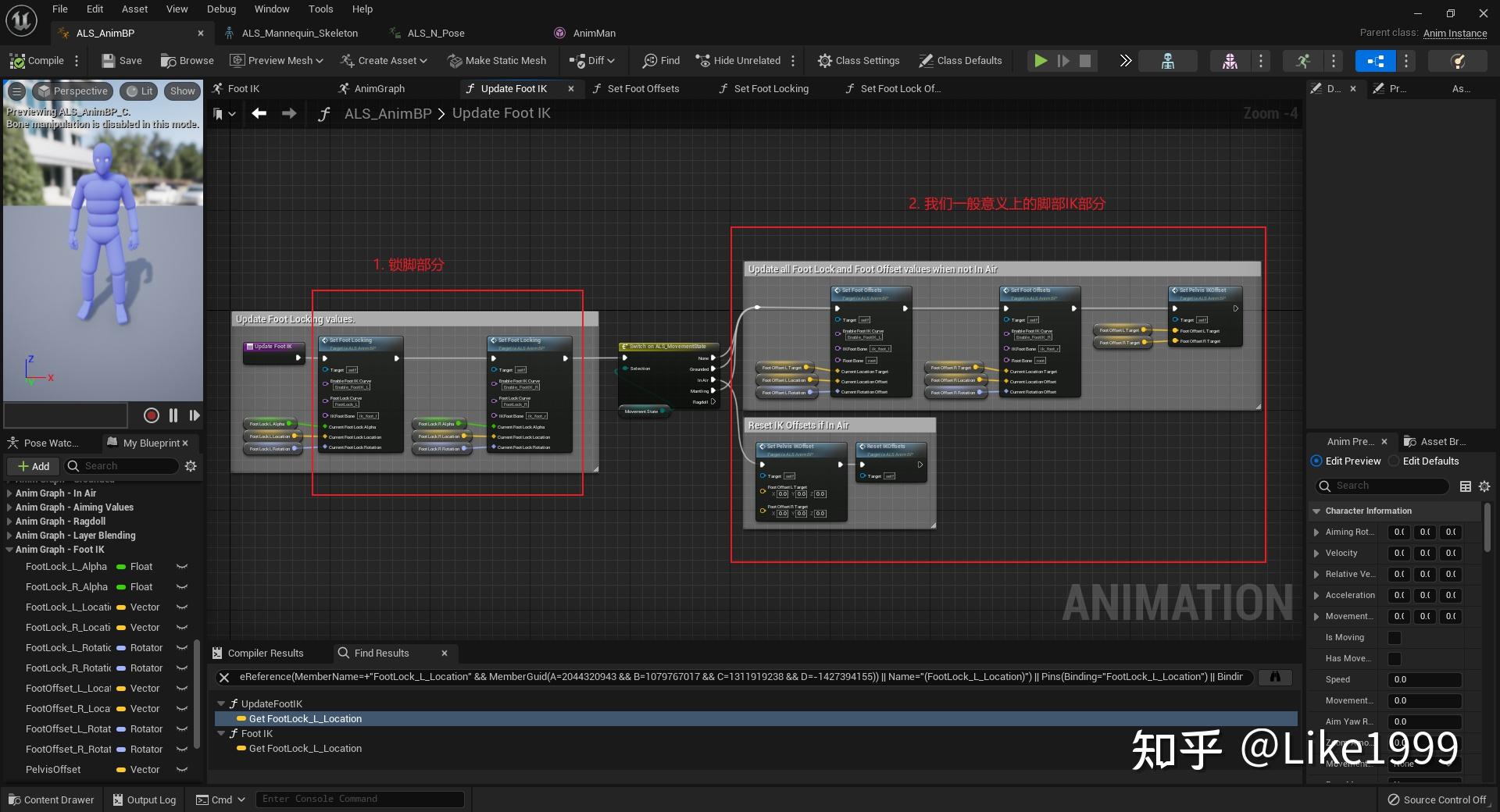Screen dimensions: 1500x812
Task: Open Class Settings from the toolbar
Action: (x=859, y=61)
